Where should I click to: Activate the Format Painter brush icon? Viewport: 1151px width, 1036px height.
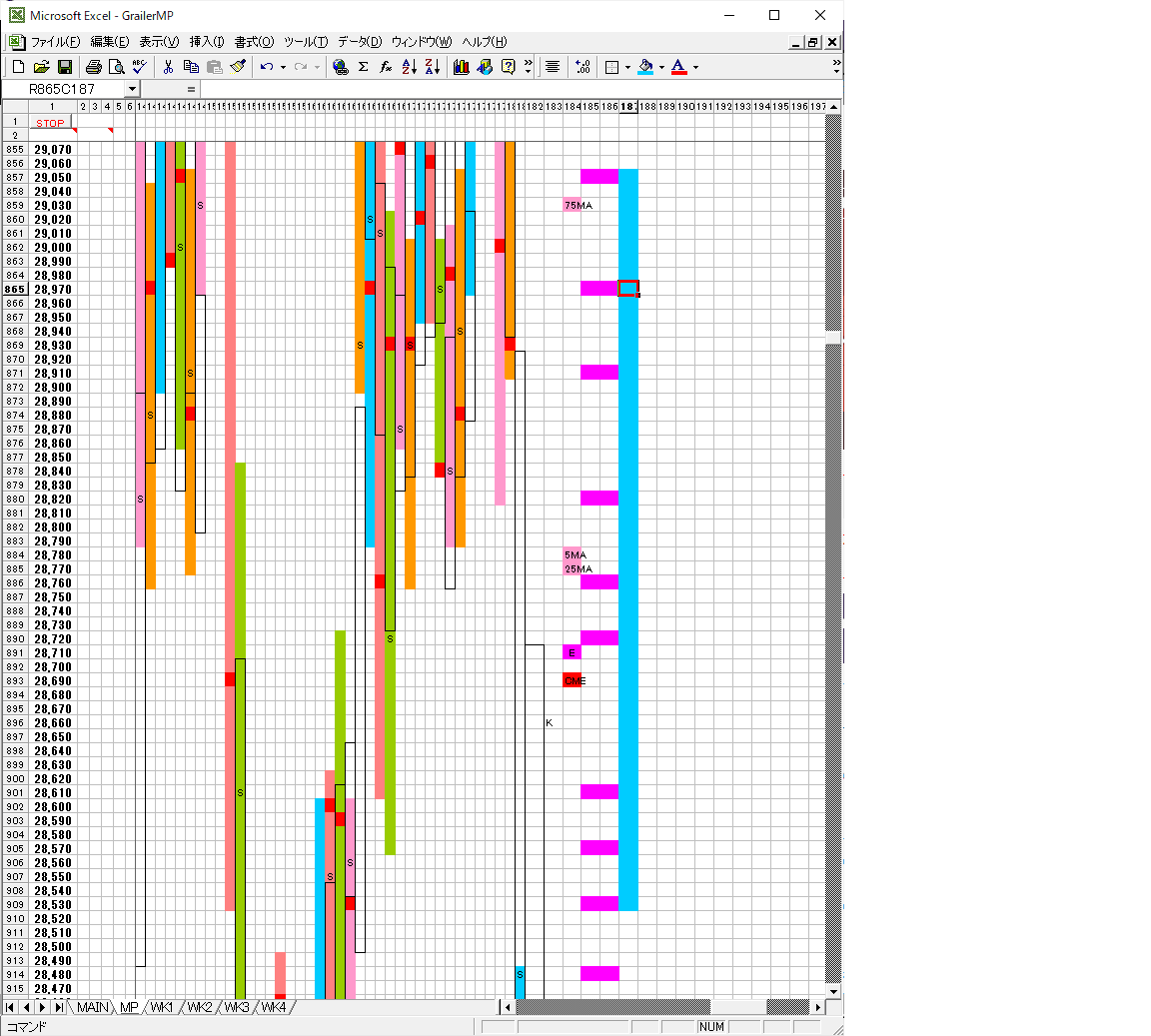pyautogui.click(x=238, y=67)
